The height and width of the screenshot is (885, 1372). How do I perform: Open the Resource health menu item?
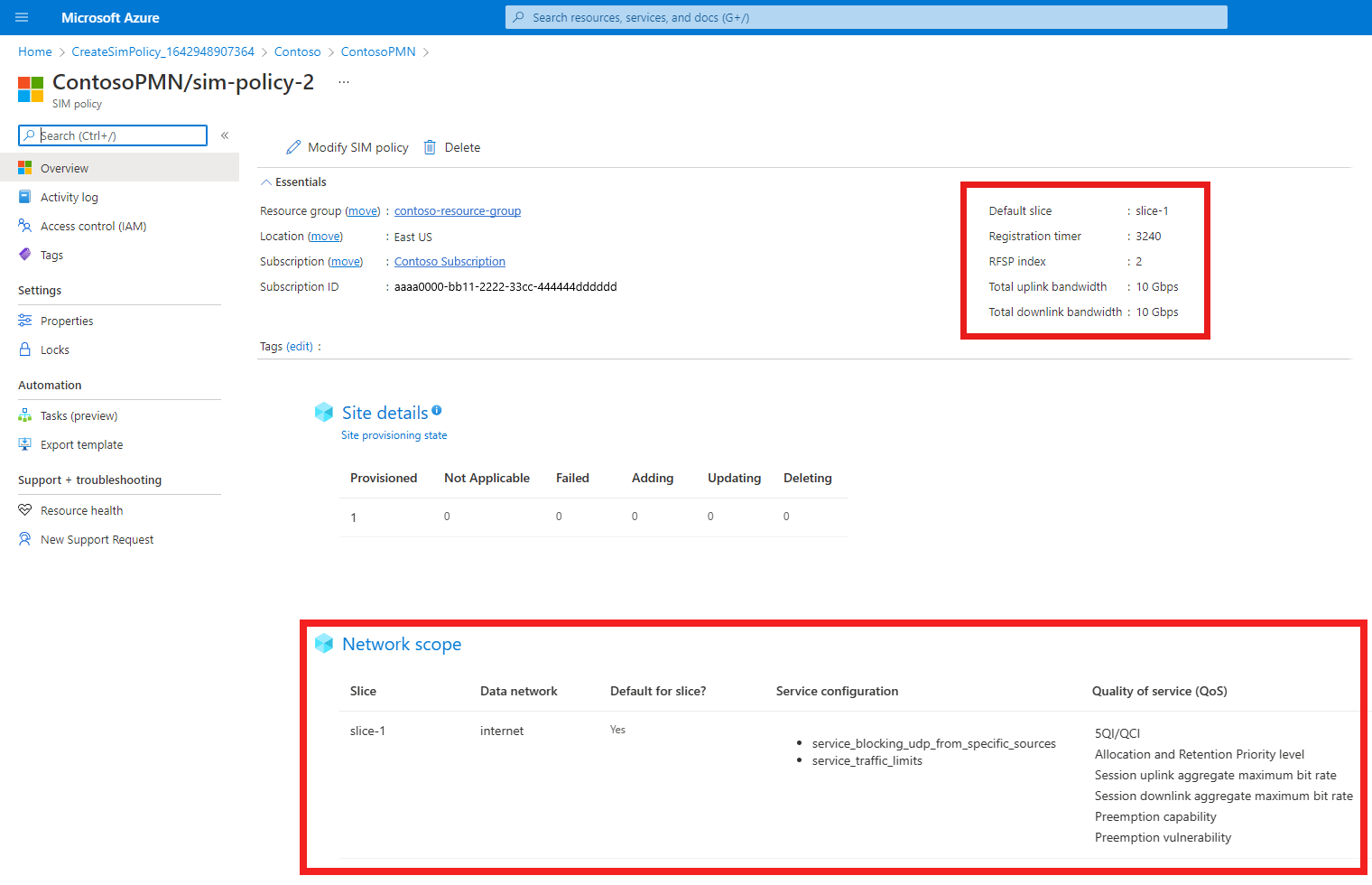[x=119, y=510]
